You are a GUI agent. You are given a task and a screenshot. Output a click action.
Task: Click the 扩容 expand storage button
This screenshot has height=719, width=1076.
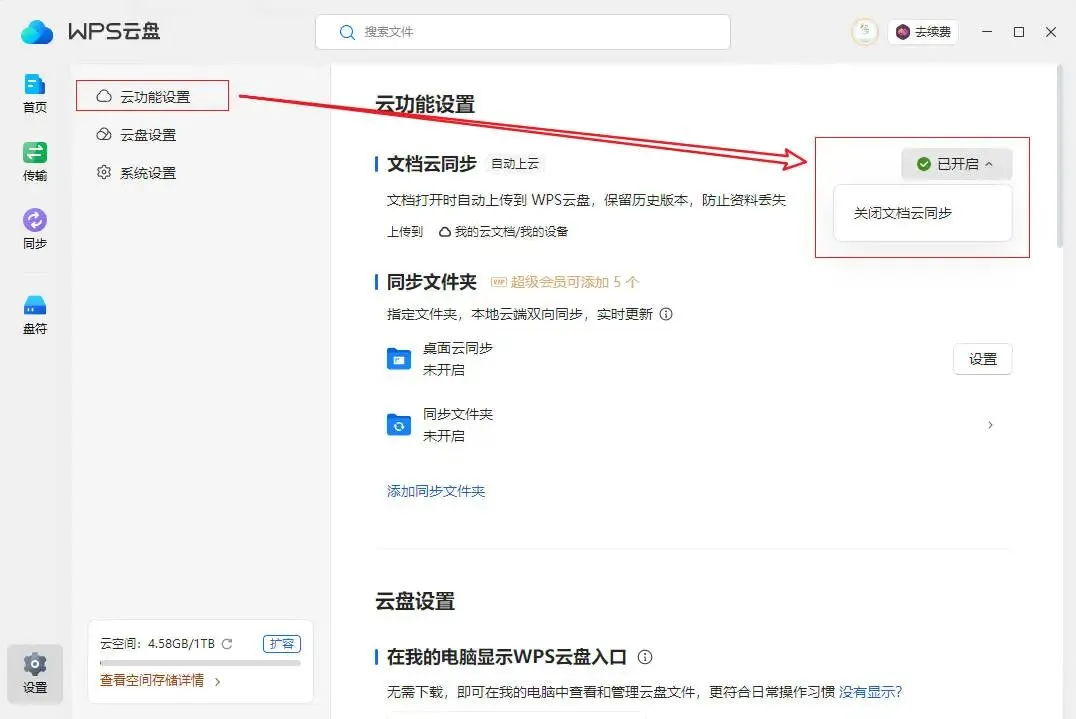[282, 644]
